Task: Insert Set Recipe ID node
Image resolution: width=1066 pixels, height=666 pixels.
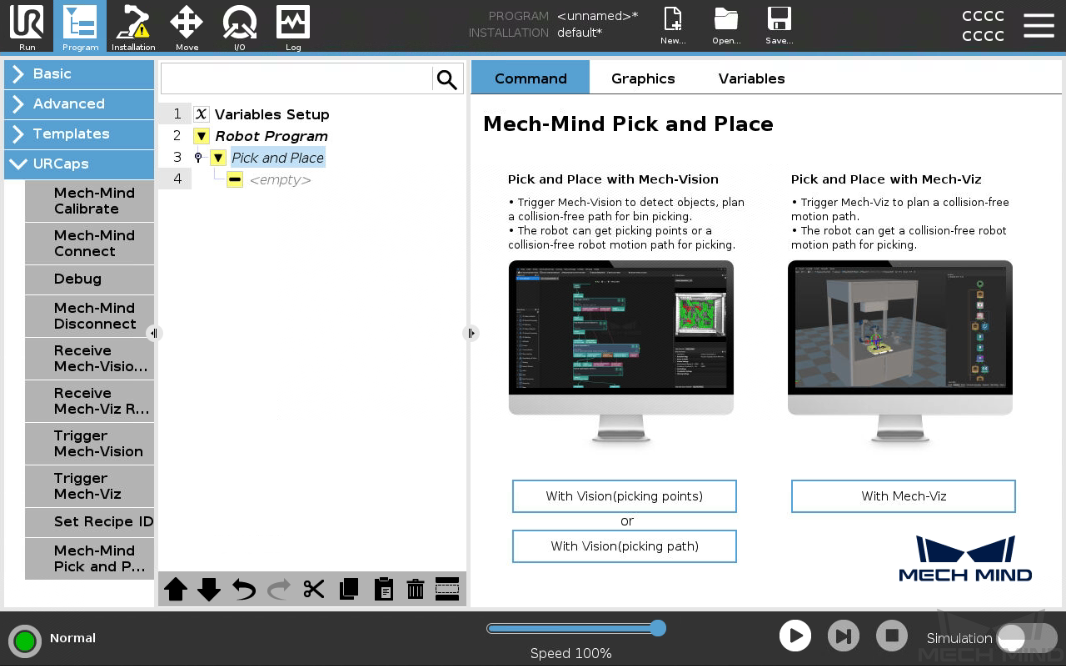Action: pyautogui.click(x=90, y=522)
